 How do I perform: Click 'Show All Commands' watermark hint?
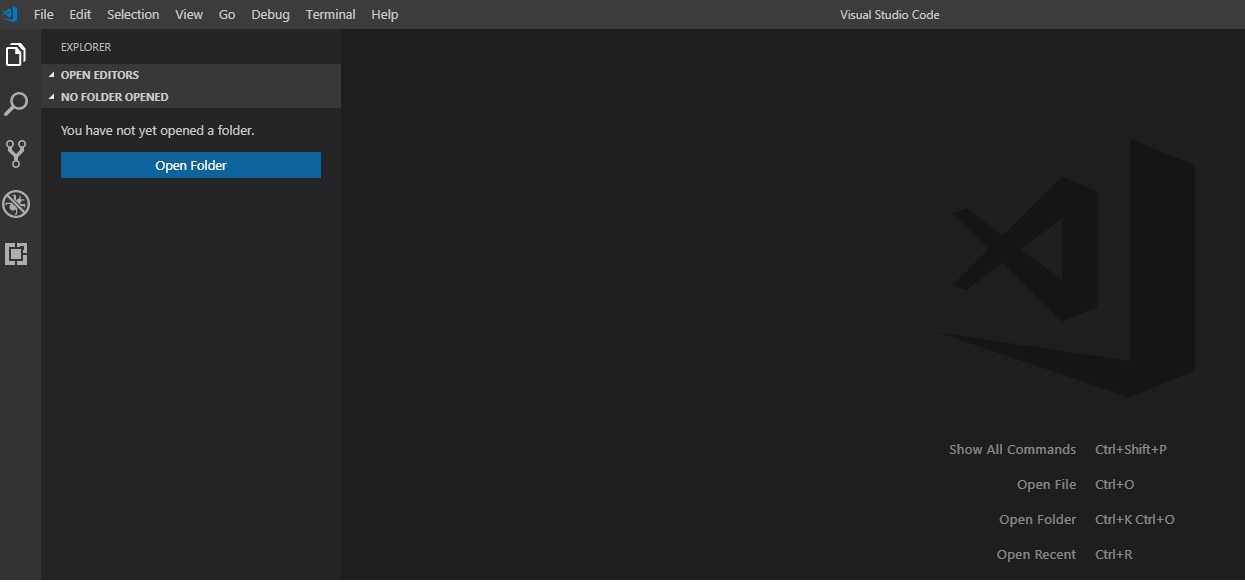pos(1012,450)
